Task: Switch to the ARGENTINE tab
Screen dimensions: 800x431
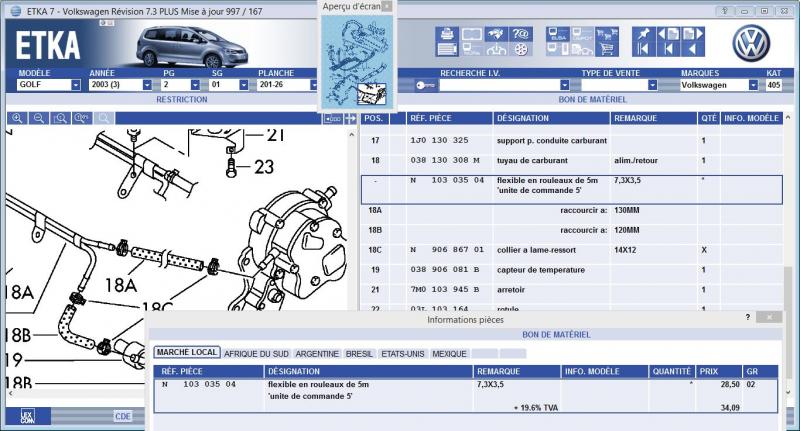Action: point(317,353)
